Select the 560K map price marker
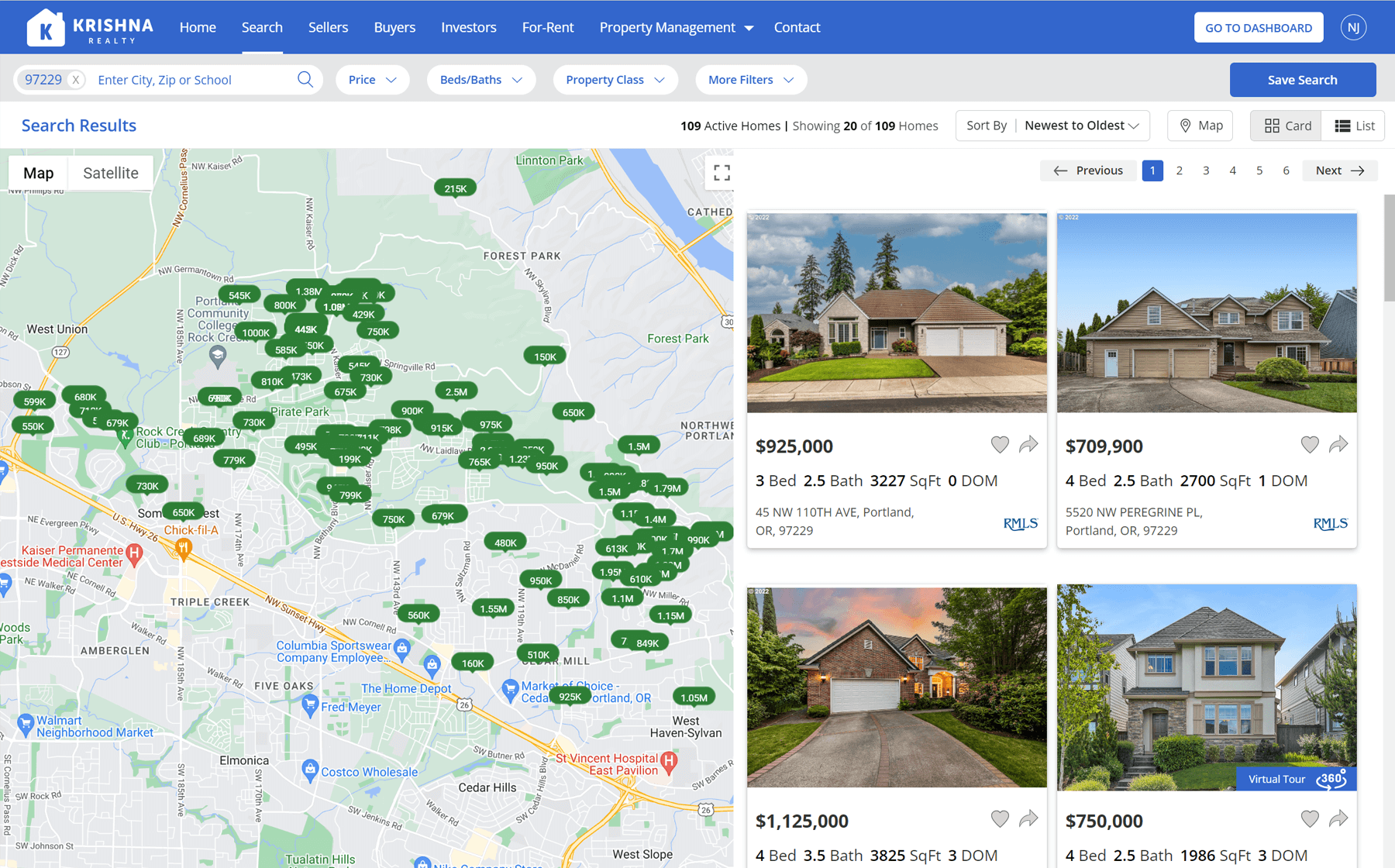Image resolution: width=1395 pixels, height=868 pixels. pos(418,615)
